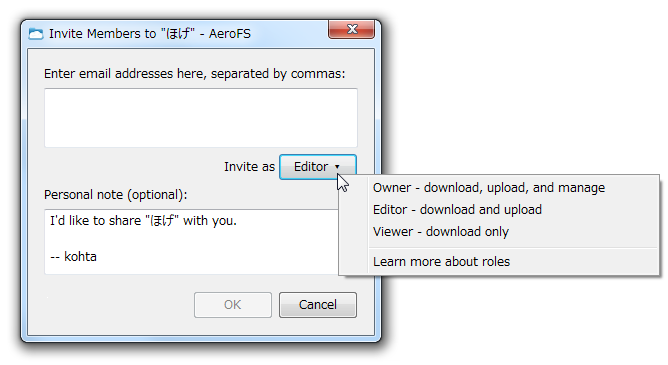Click the small arrow beside Editor
The width and height of the screenshot is (668, 365).
point(337,167)
